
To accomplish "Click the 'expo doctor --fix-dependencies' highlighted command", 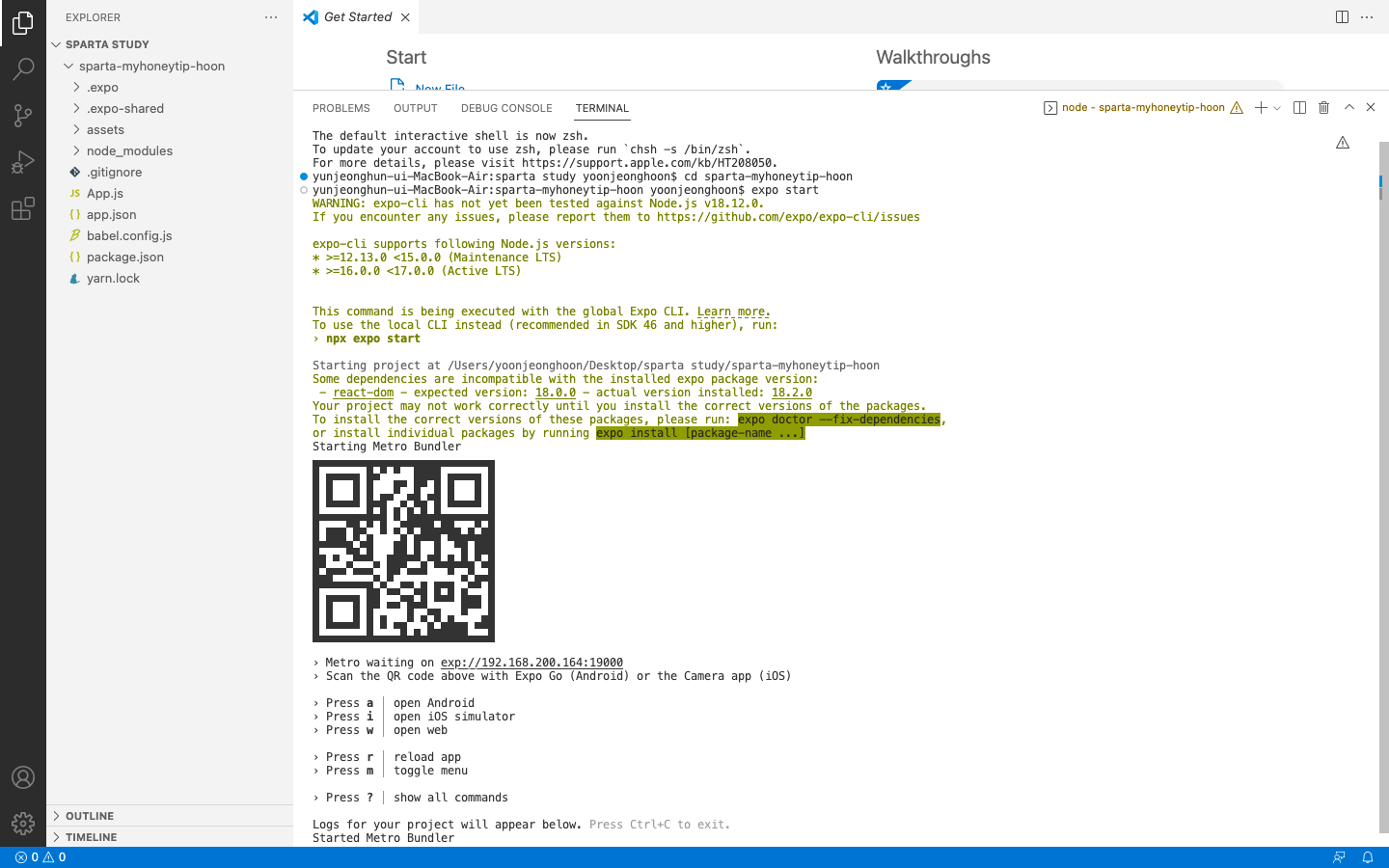I will 839,420.
